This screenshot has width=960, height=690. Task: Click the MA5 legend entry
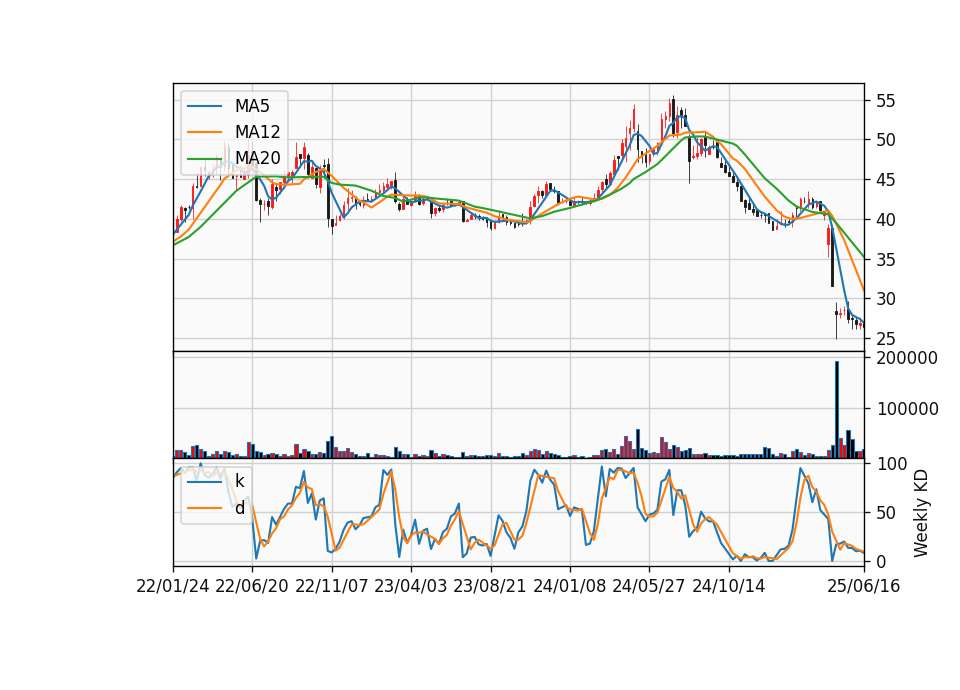pos(228,106)
